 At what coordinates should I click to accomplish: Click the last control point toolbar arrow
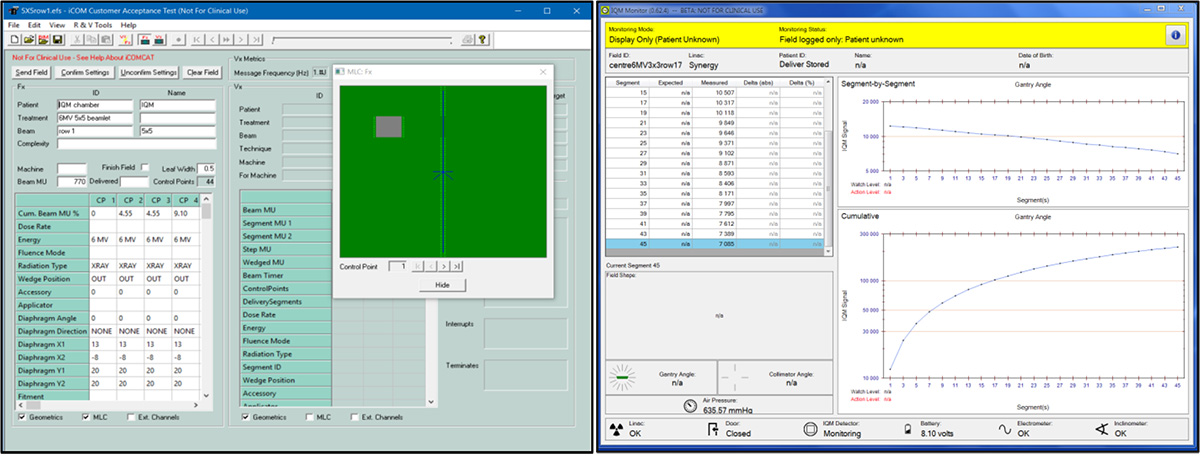click(x=256, y=39)
